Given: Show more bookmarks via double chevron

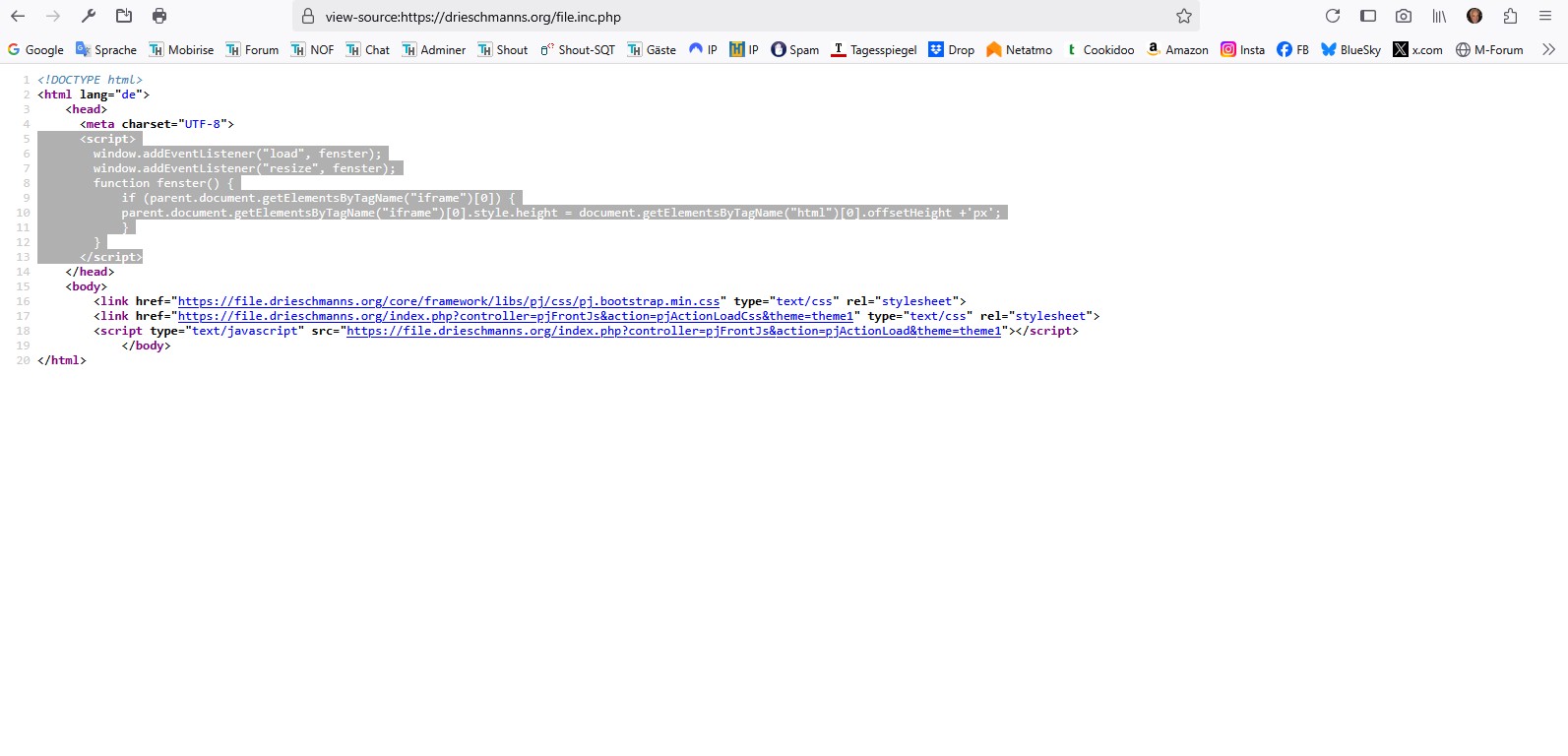Looking at the screenshot, I should [x=1548, y=49].
